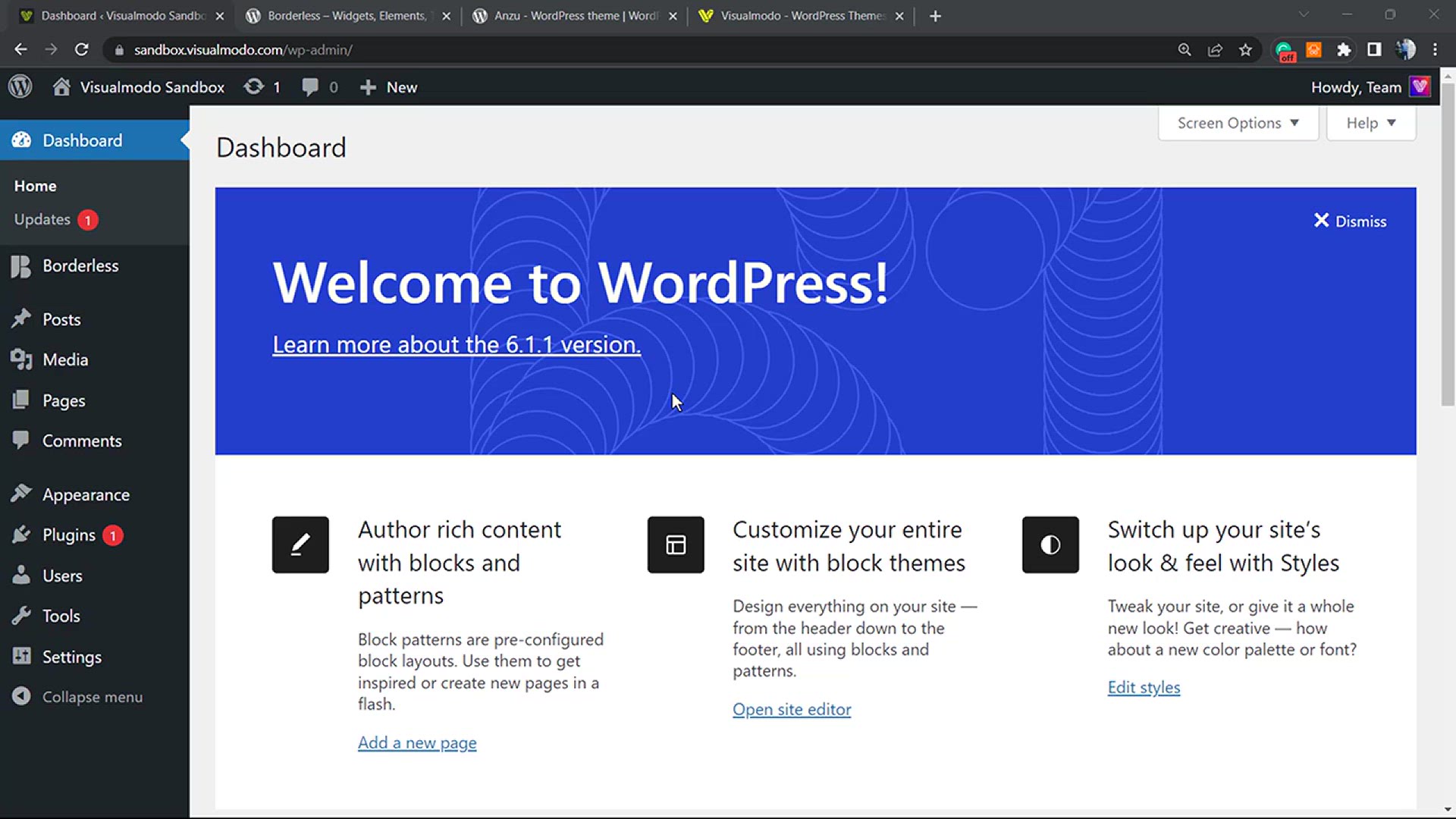Click the Tools wrench icon
Image resolution: width=1456 pixels, height=819 pixels.
click(21, 616)
